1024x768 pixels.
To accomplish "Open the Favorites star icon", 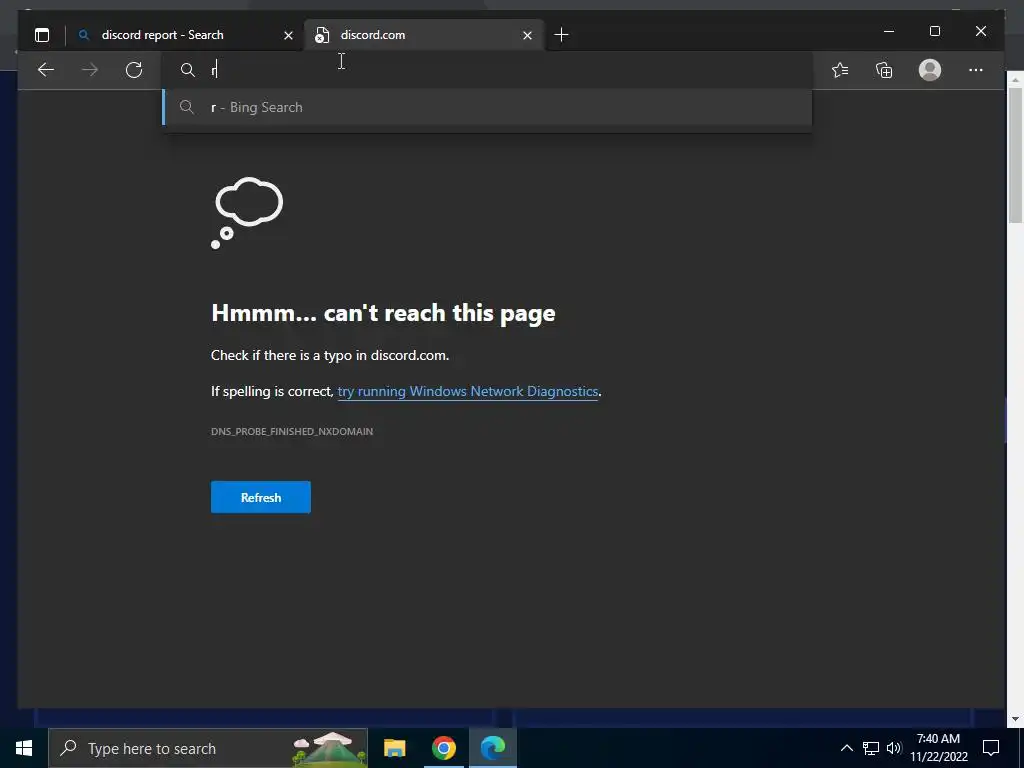I will click(840, 70).
